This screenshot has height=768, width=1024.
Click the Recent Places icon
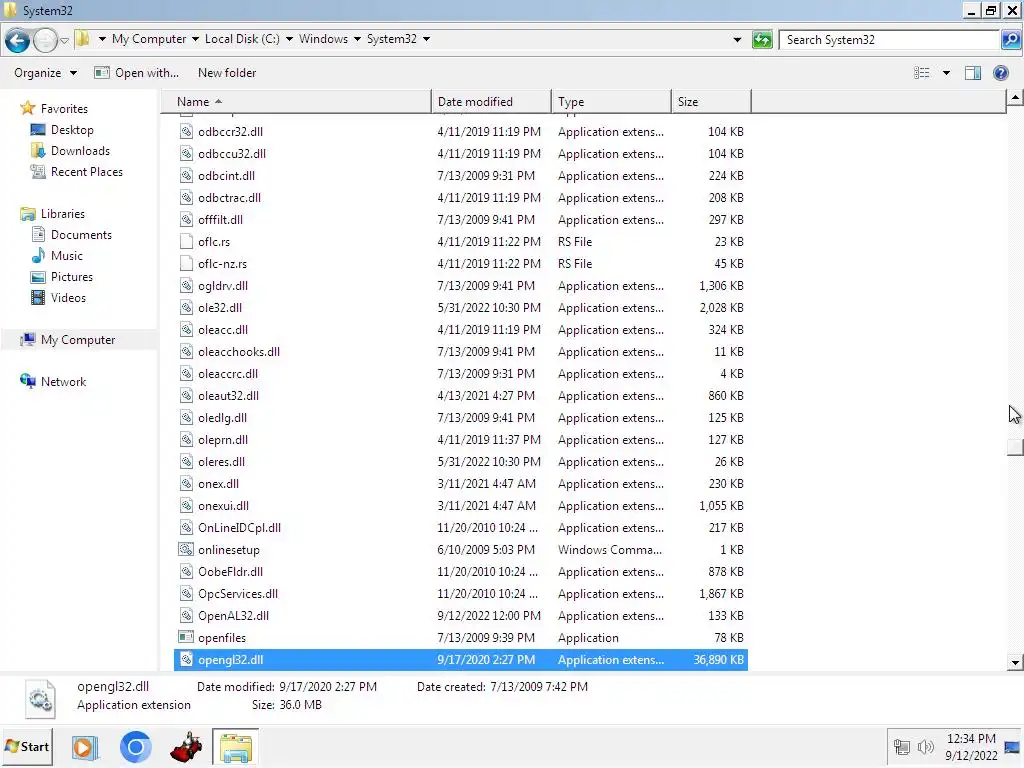click(x=38, y=172)
